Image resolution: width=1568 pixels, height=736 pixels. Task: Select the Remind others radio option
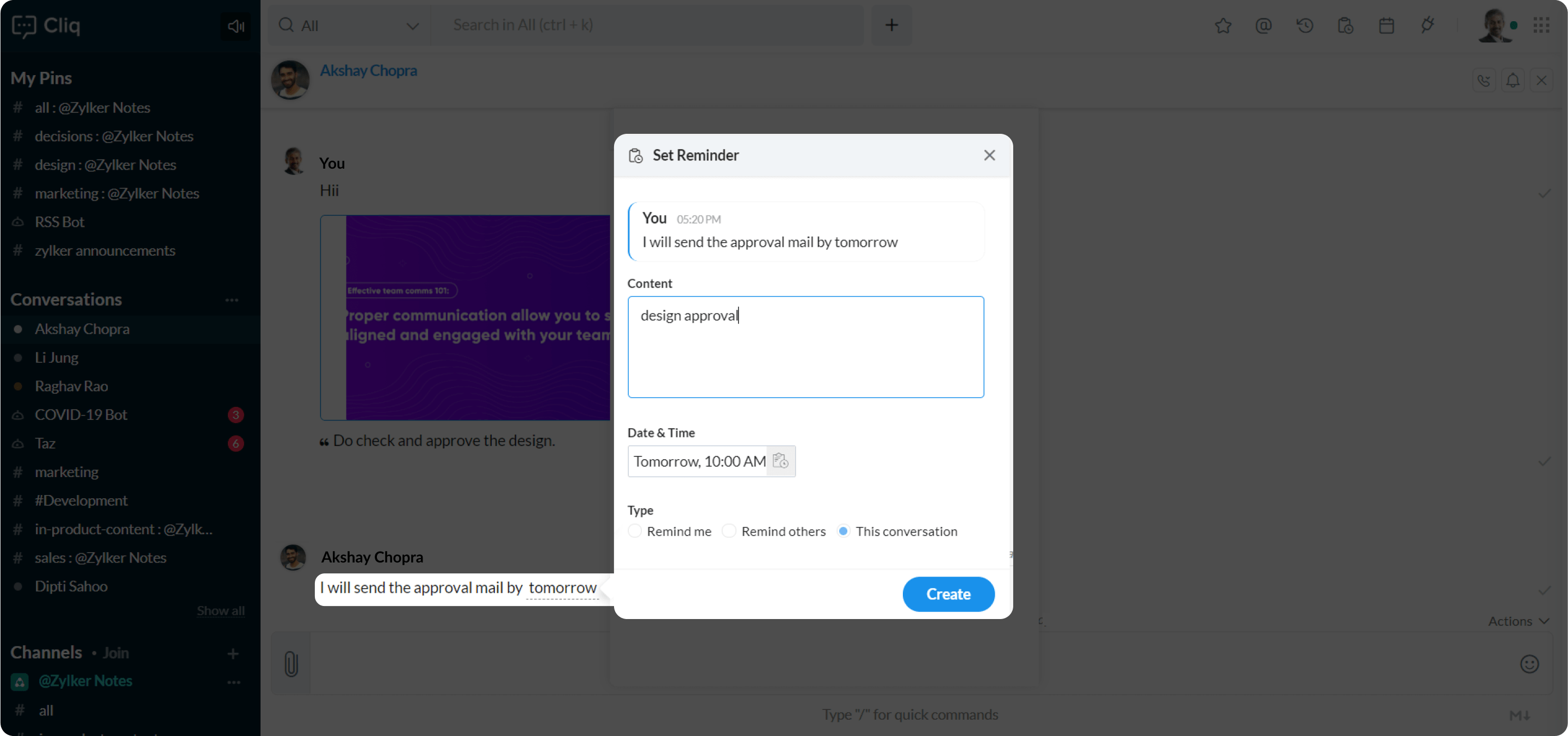(x=729, y=531)
